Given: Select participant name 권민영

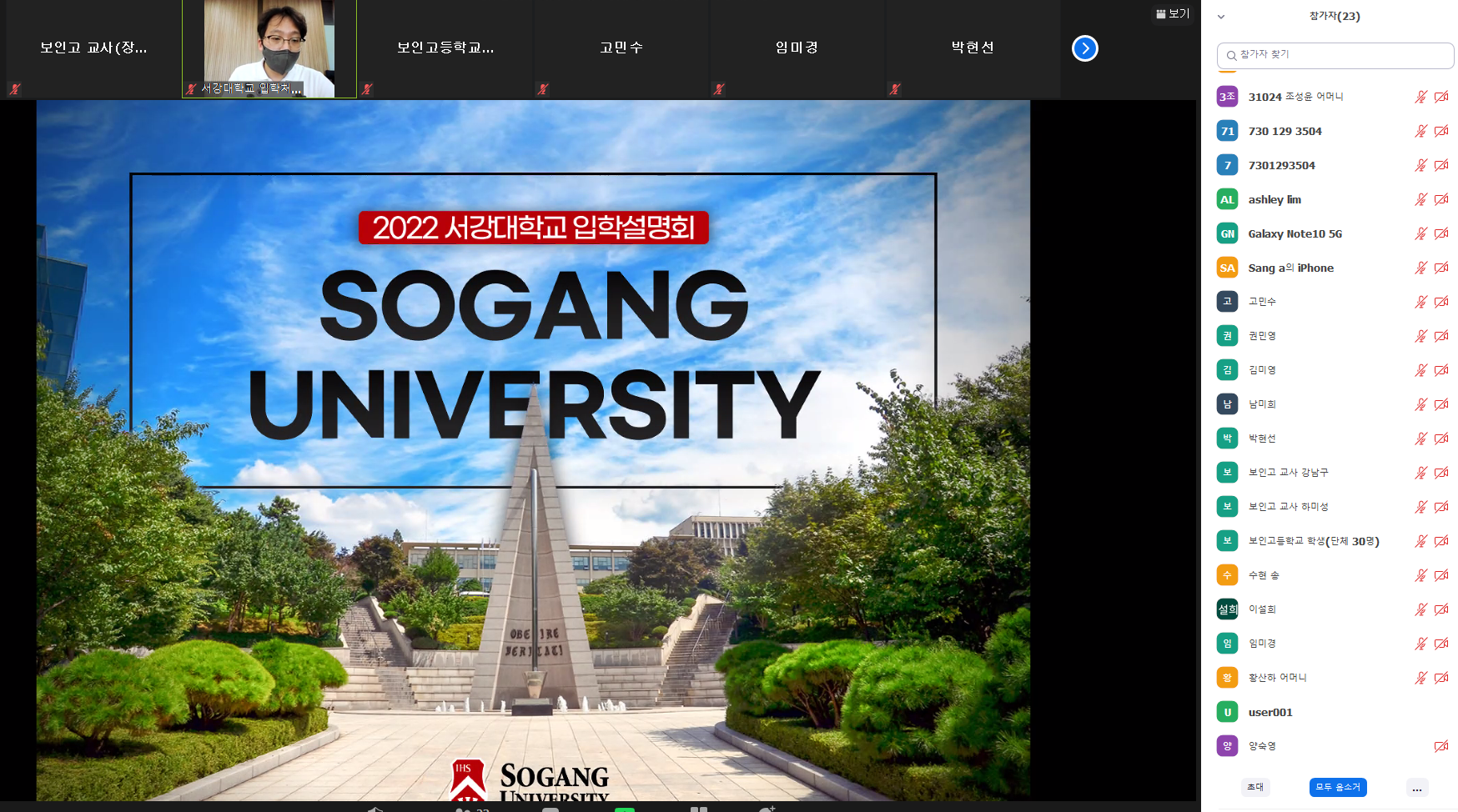Looking at the screenshot, I should (x=1262, y=336).
